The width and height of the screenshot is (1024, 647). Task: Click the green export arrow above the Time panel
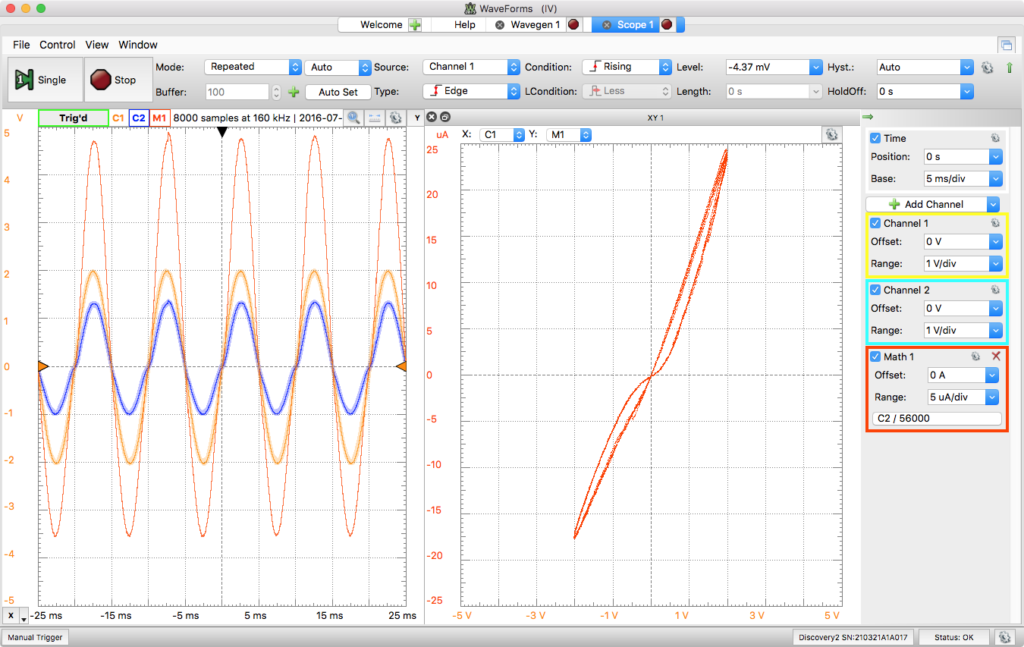pos(867,117)
